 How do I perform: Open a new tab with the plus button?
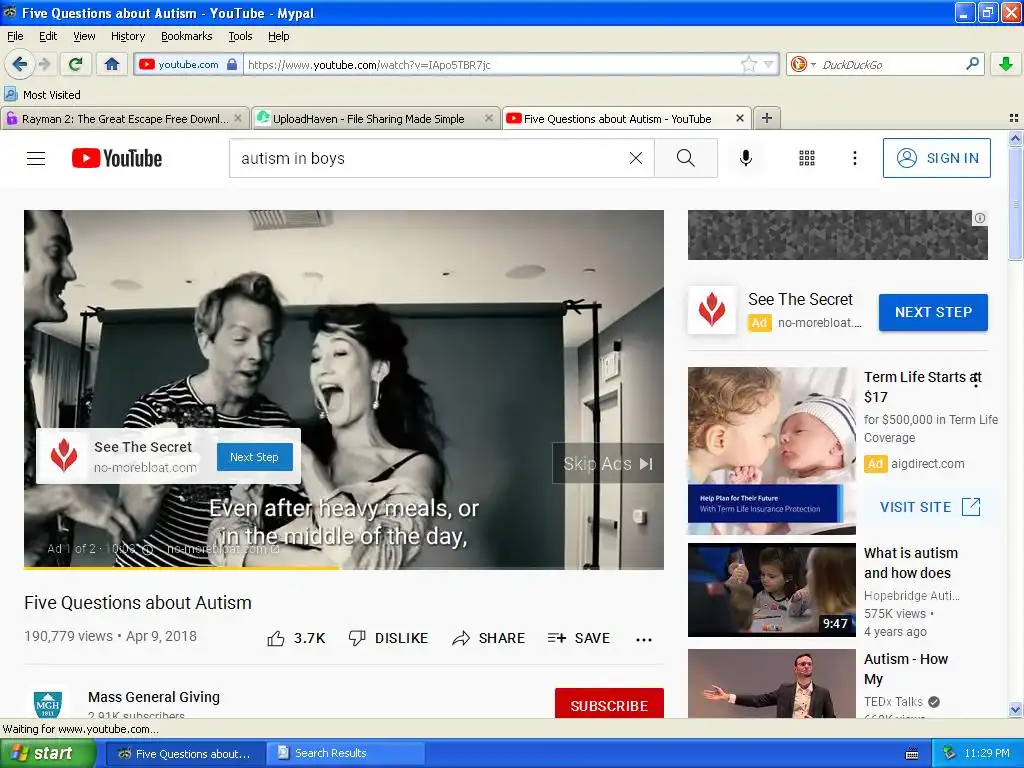(767, 118)
